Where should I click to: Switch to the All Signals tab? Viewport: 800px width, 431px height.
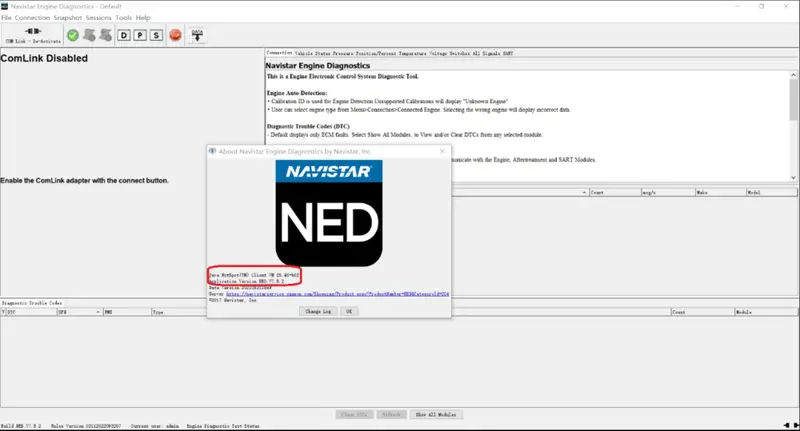point(487,53)
